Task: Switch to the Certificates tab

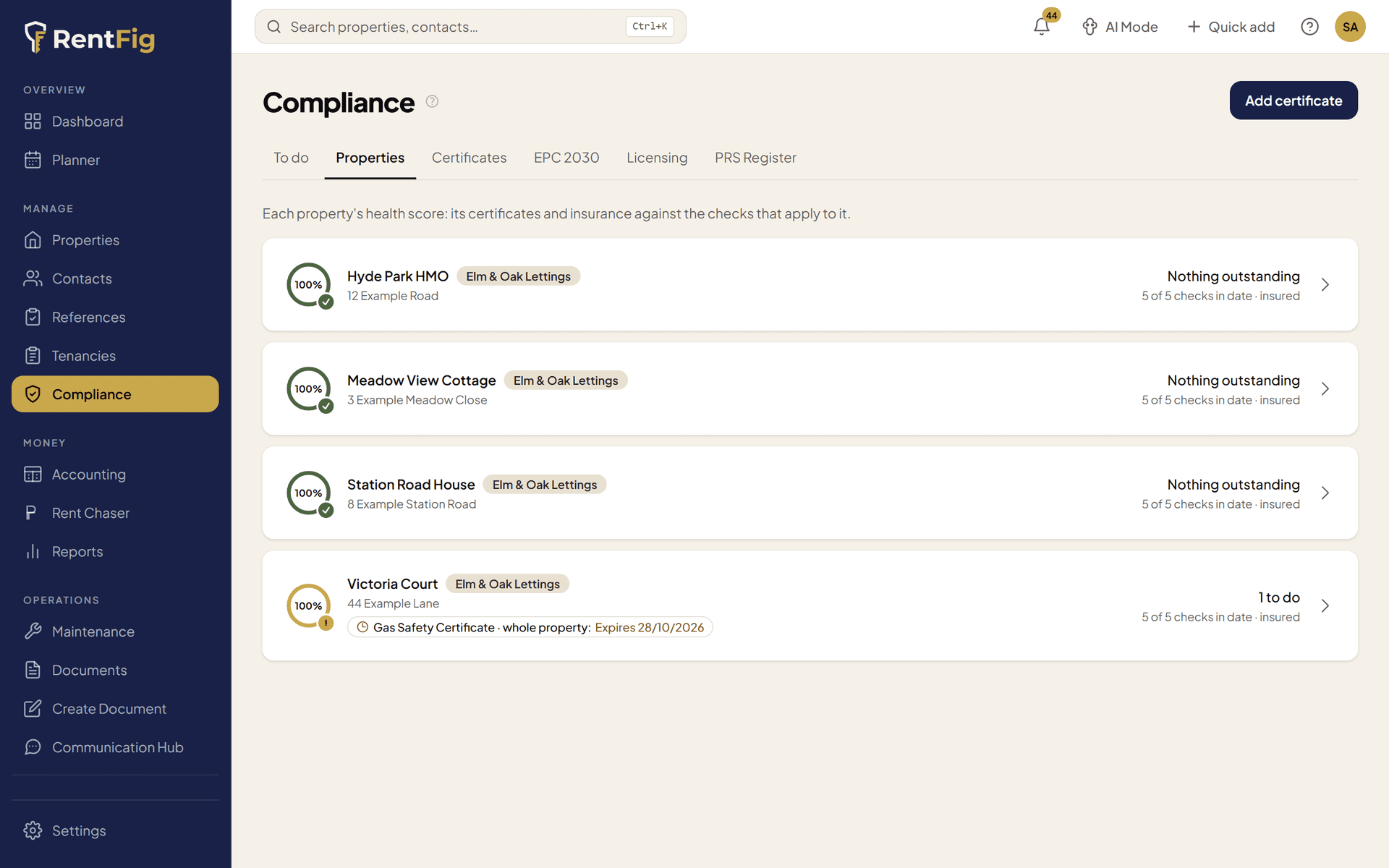Action: [469, 158]
